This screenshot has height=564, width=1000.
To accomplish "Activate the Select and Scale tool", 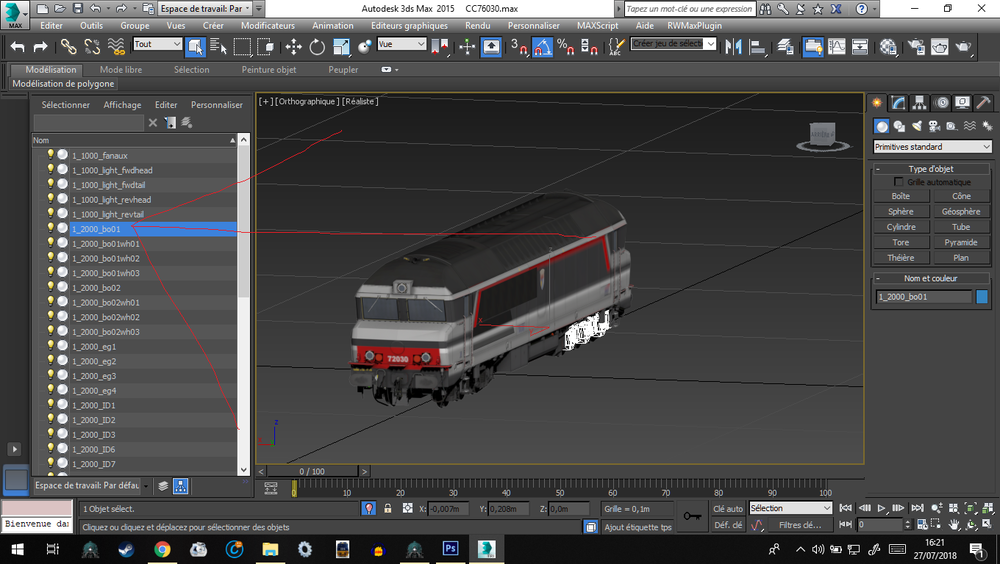I will point(341,47).
